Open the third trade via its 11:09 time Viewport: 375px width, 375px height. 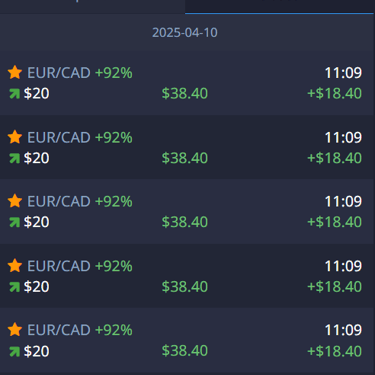point(343,201)
